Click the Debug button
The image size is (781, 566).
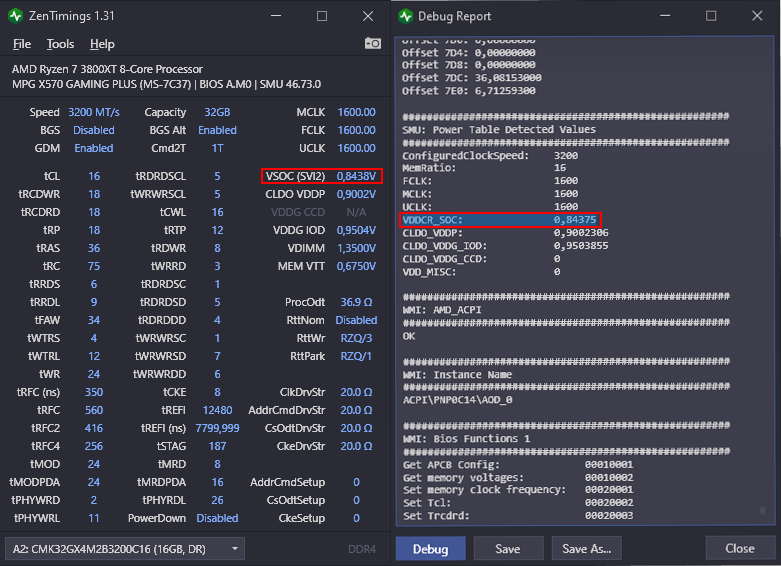430,549
